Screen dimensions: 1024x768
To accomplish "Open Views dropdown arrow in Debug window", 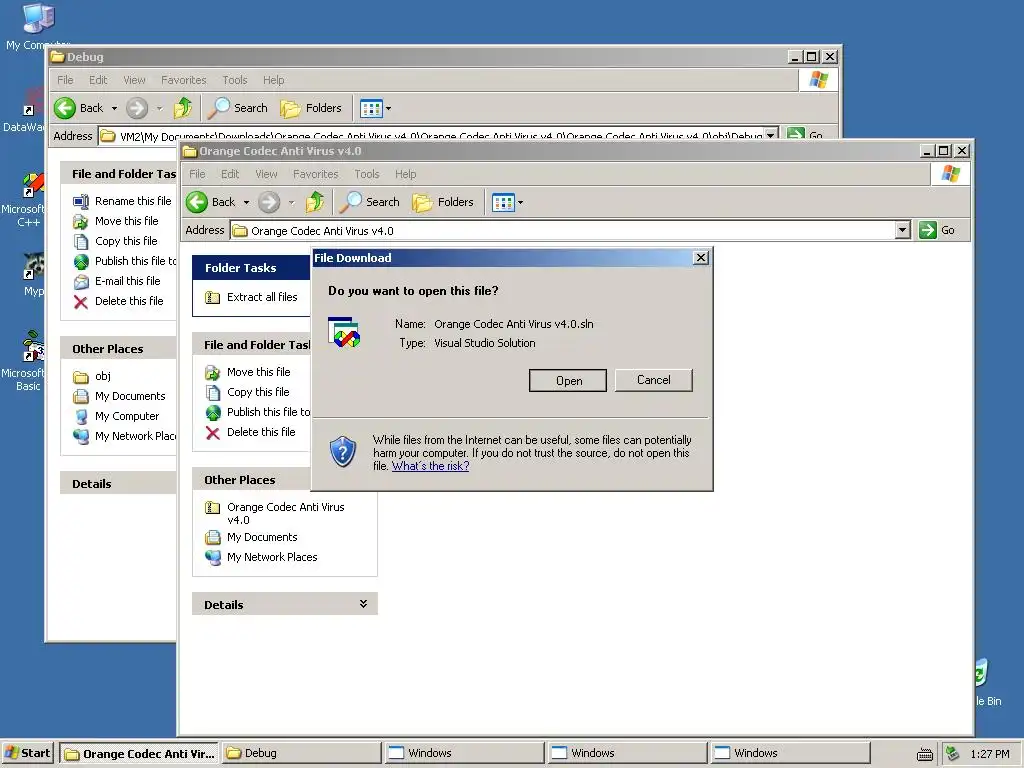I will [389, 108].
